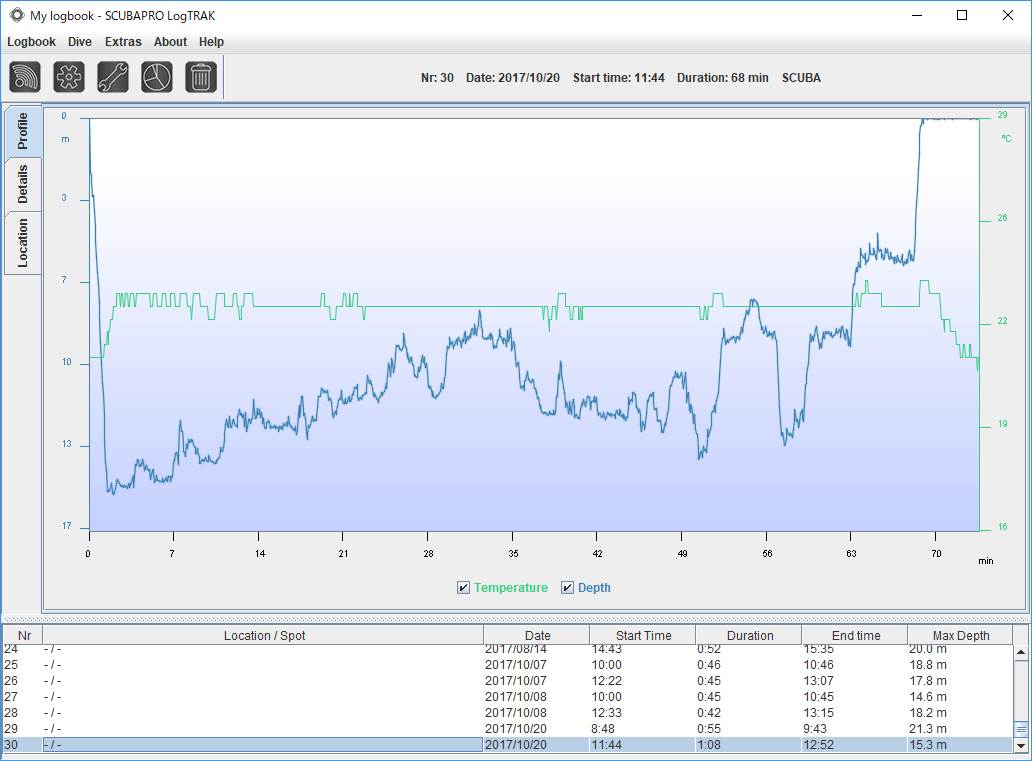Click the LogTRAK app icon in title bar

click(16, 15)
